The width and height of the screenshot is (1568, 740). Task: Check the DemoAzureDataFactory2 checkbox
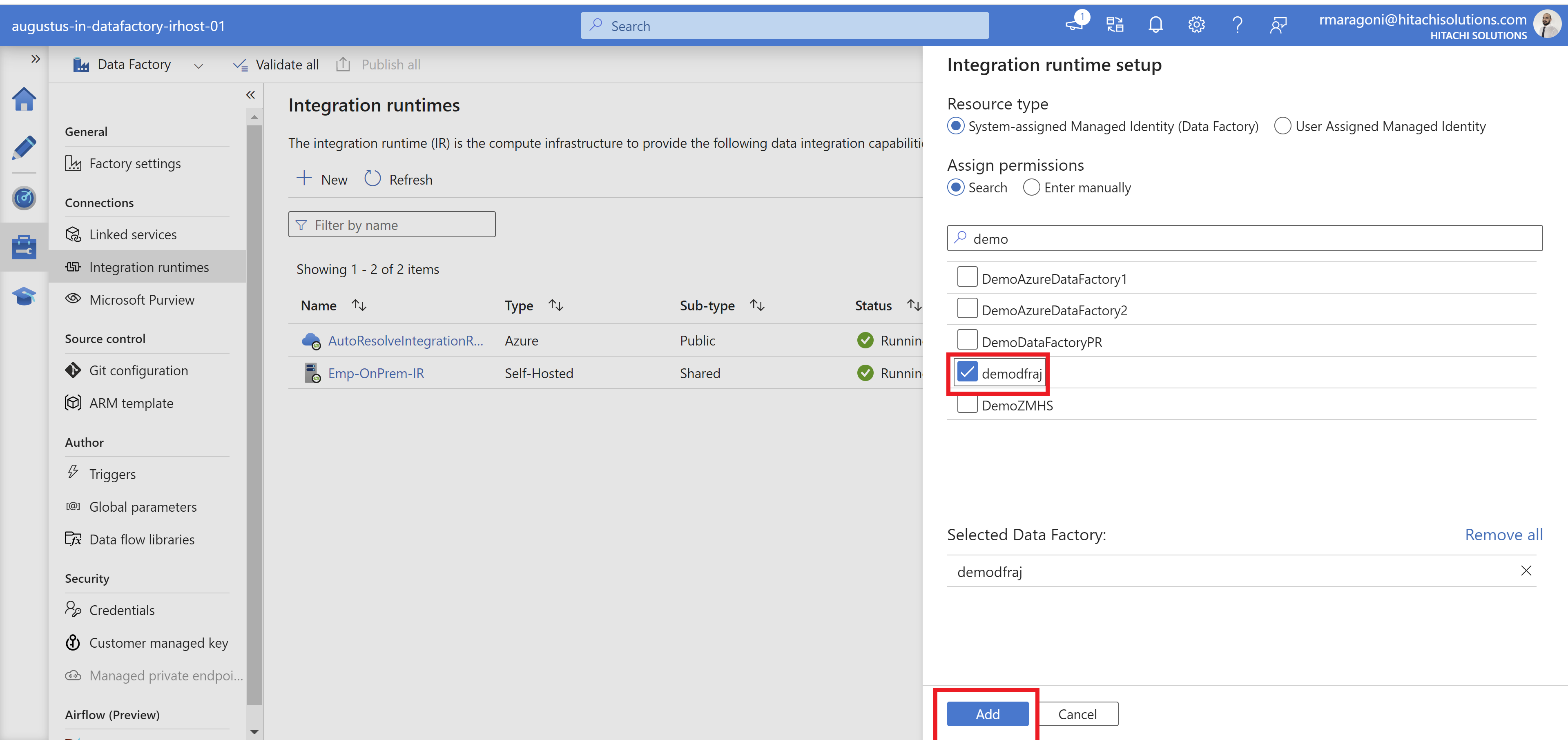pyautogui.click(x=967, y=308)
